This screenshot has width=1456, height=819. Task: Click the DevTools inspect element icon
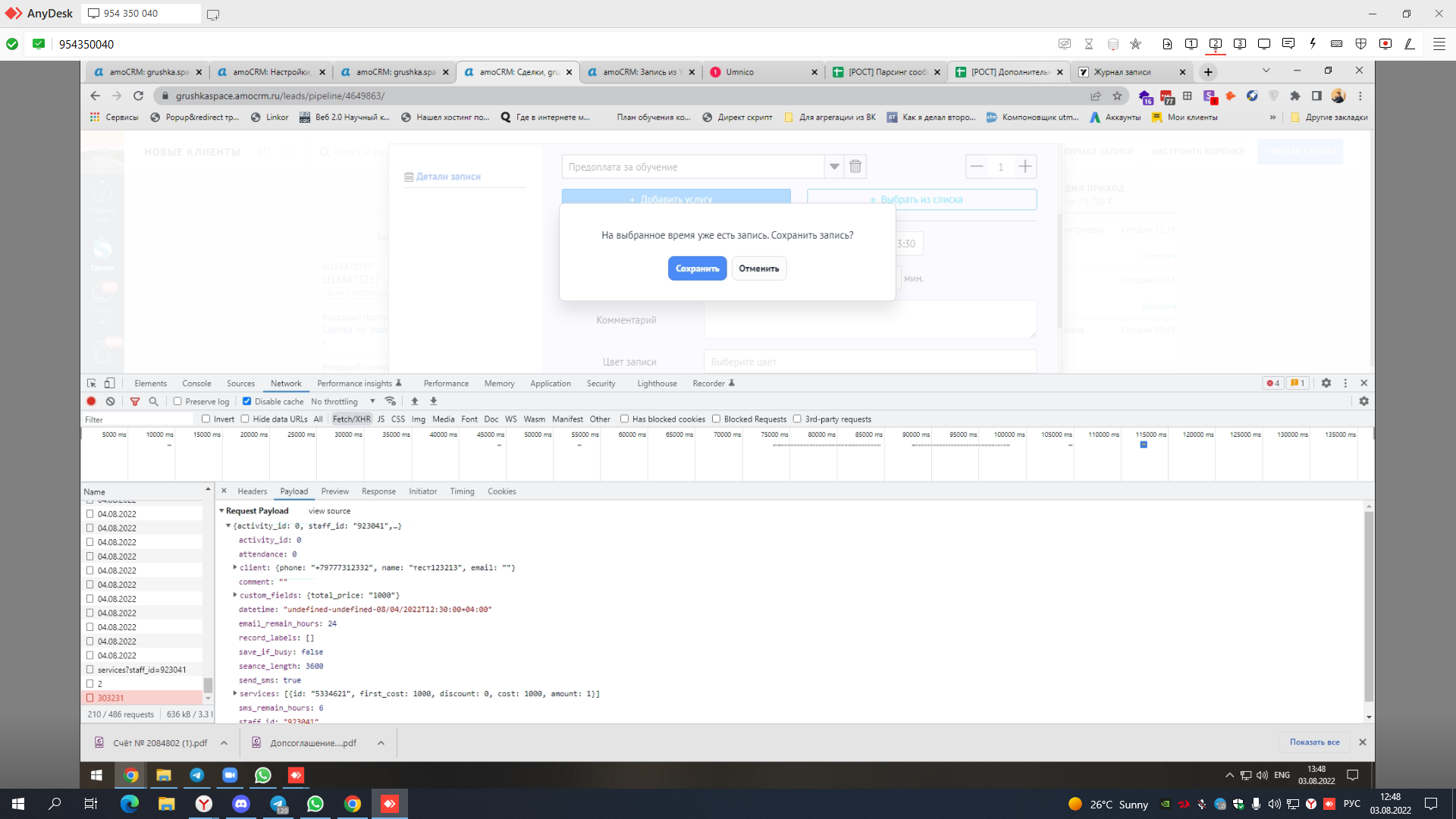[x=92, y=383]
